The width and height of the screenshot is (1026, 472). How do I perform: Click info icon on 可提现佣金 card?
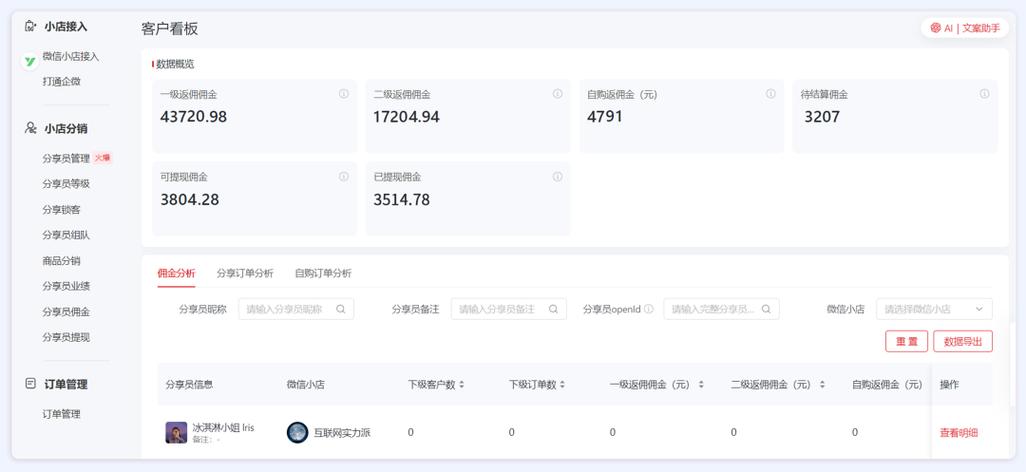point(344,177)
